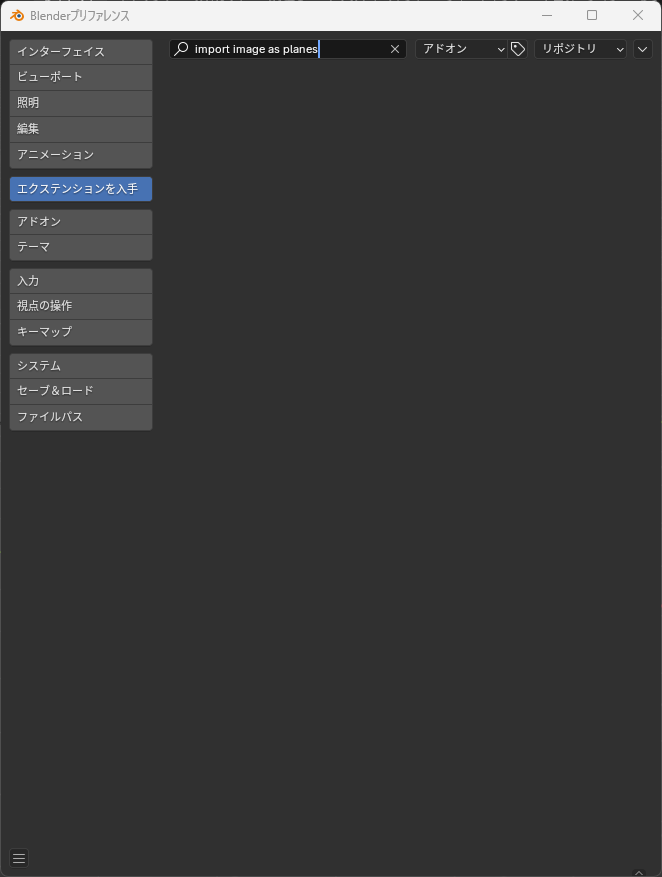Open the hamburger menu at bottom left

19,858
